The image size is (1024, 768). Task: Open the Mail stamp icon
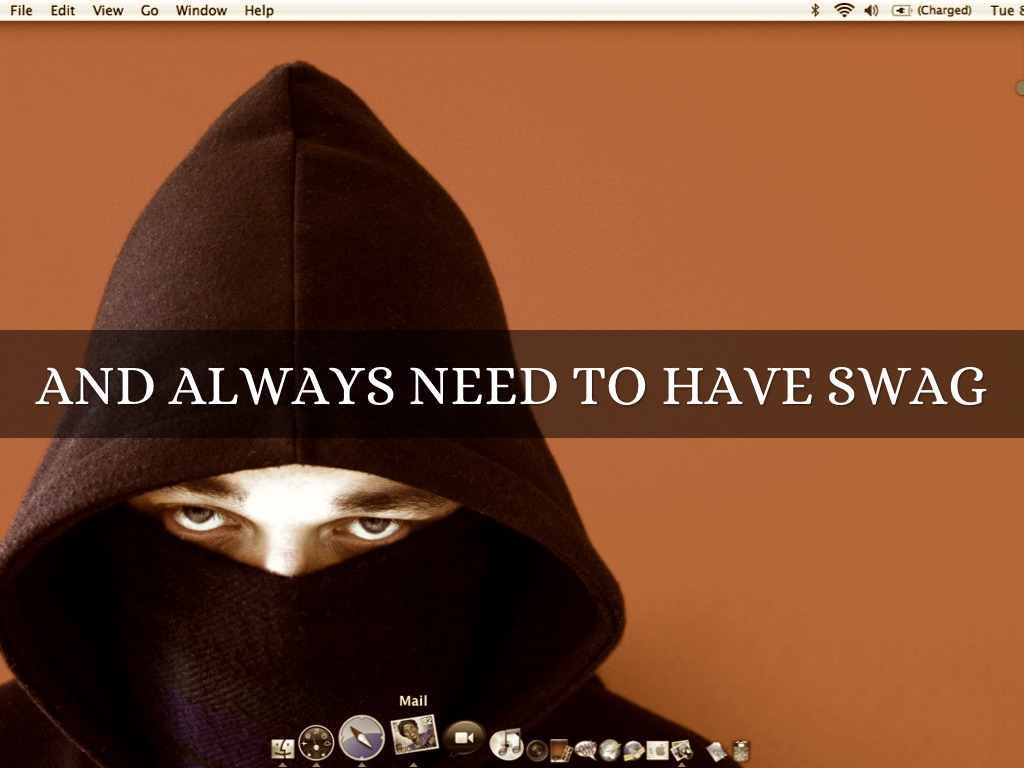tap(413, 737)
